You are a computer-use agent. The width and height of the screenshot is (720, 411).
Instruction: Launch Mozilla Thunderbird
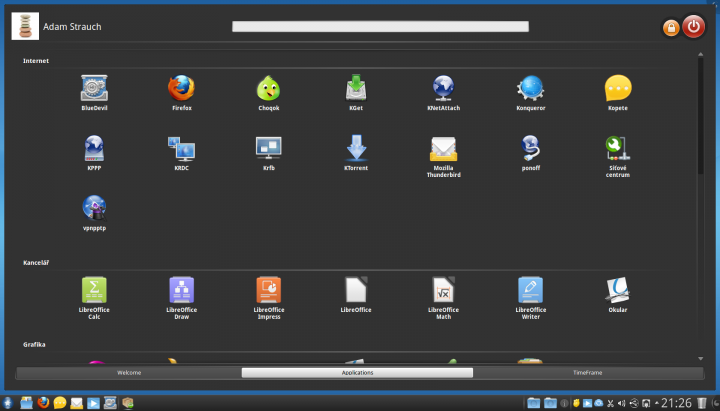pos(443,156)
